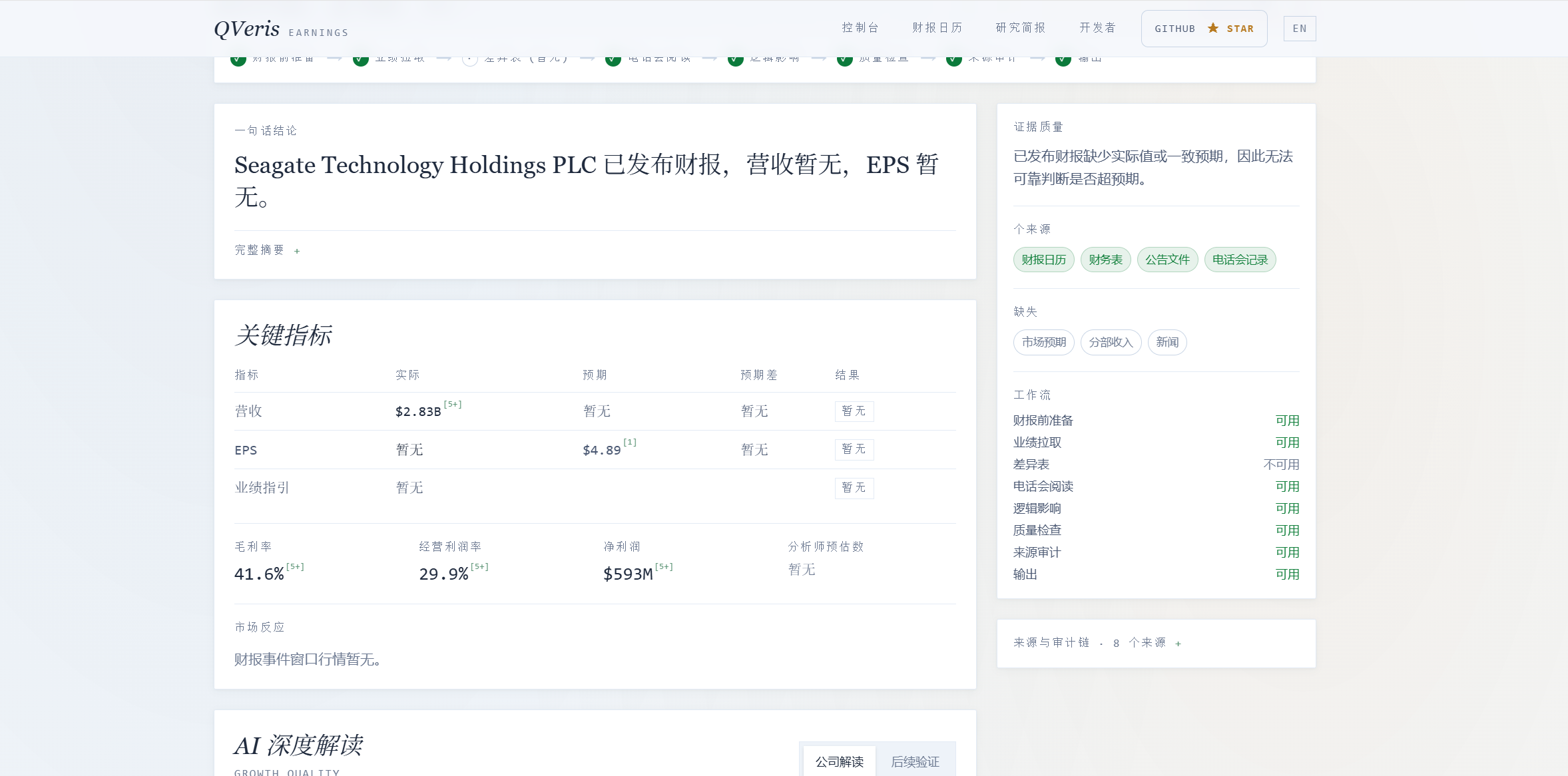
Task: Switch to the 公司解读 tab
Action: tap(840, 761)
